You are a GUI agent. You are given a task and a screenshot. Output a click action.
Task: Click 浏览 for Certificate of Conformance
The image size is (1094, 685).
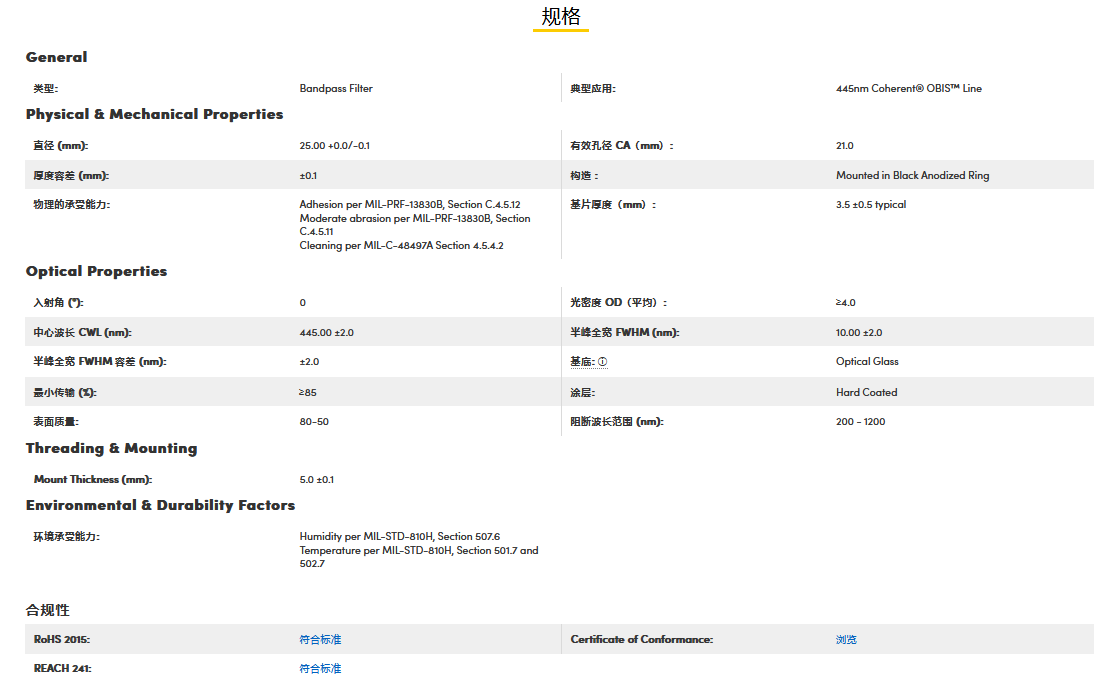[846, 639]
